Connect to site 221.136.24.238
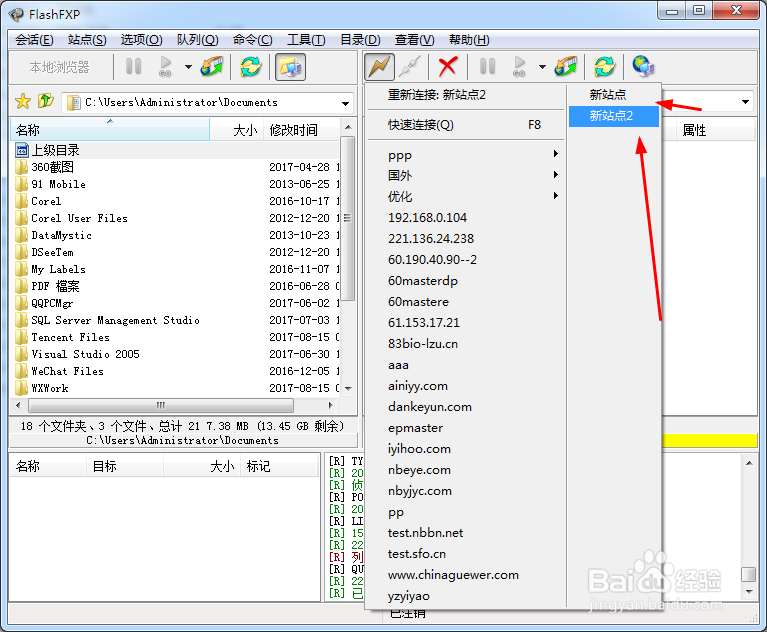This screenshot has width=767, height=632. pos(466,239)
